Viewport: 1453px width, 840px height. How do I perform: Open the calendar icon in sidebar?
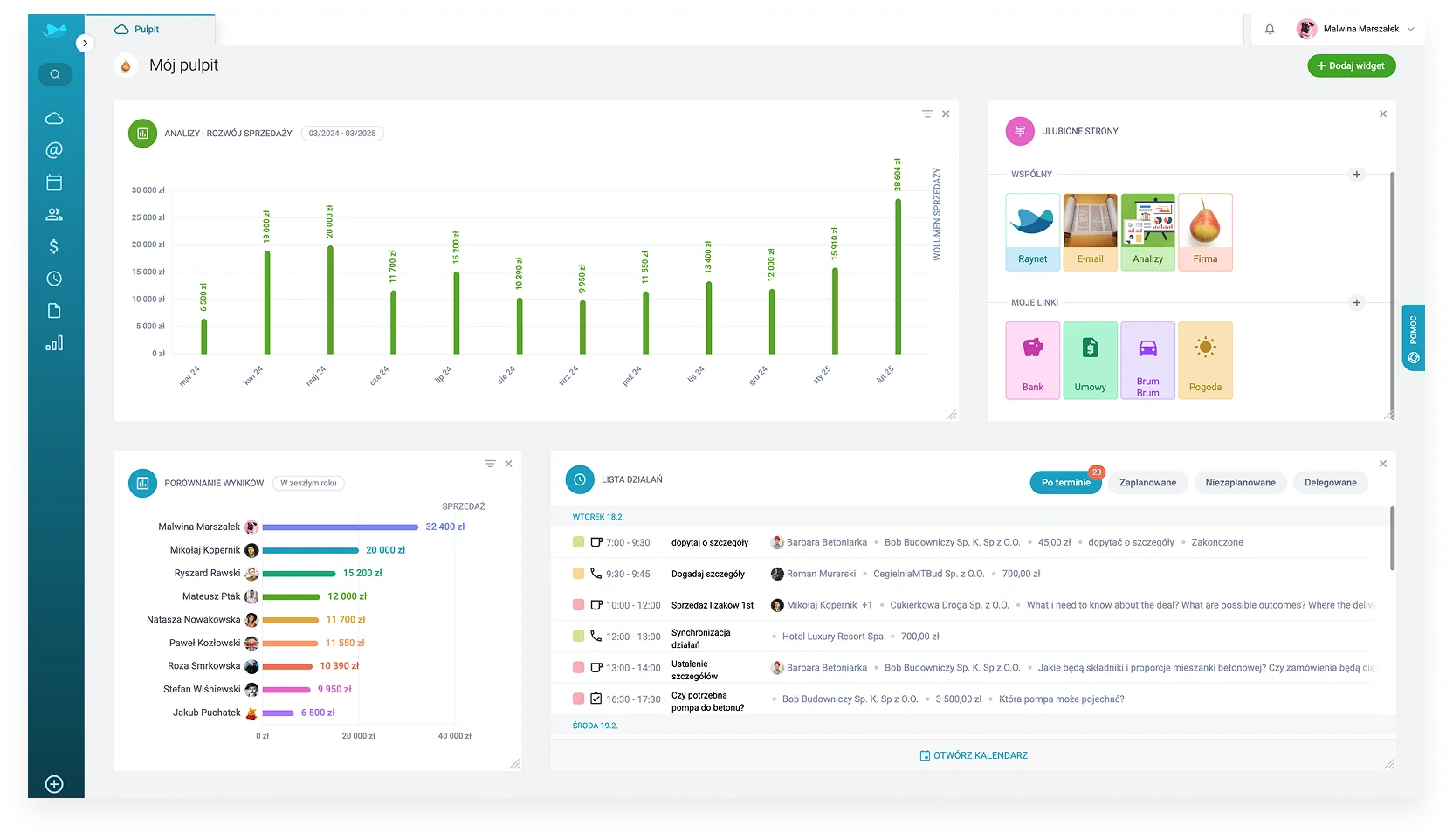[54, 182]
